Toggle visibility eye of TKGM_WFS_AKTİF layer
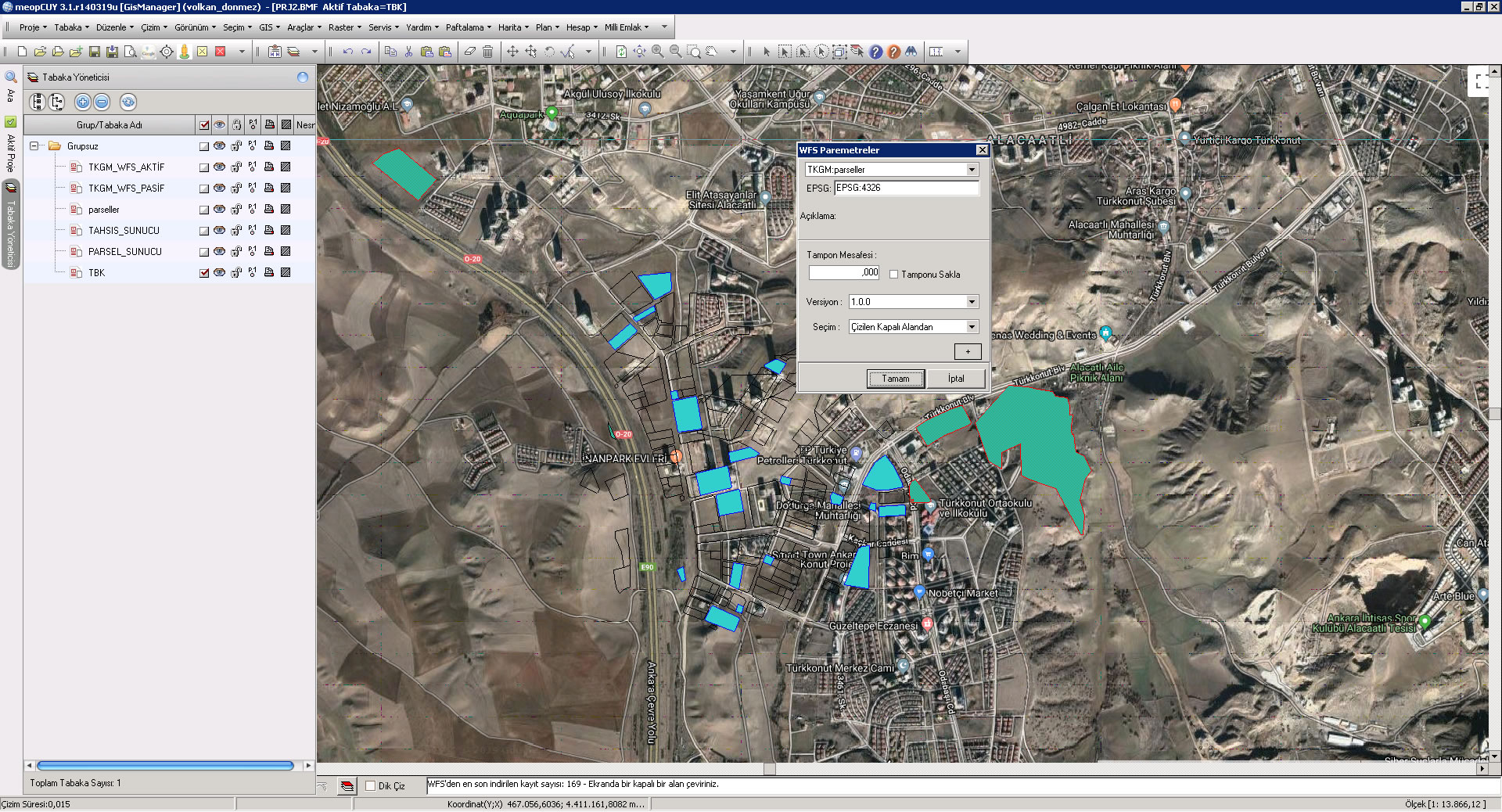Screen dimensions: 1502x812 click(x=220, y=167)
